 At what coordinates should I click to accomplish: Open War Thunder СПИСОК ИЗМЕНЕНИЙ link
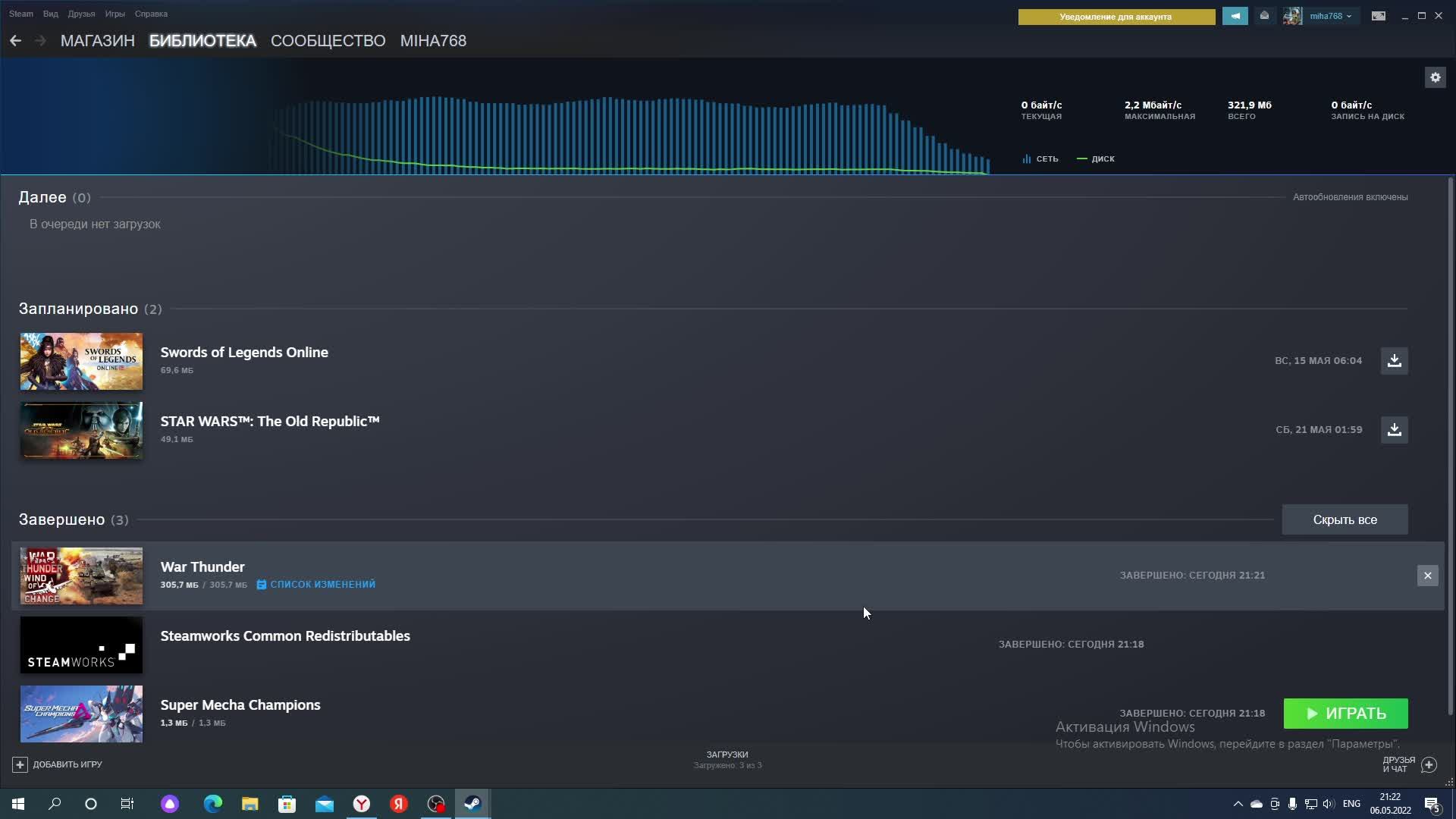point(322,585)
